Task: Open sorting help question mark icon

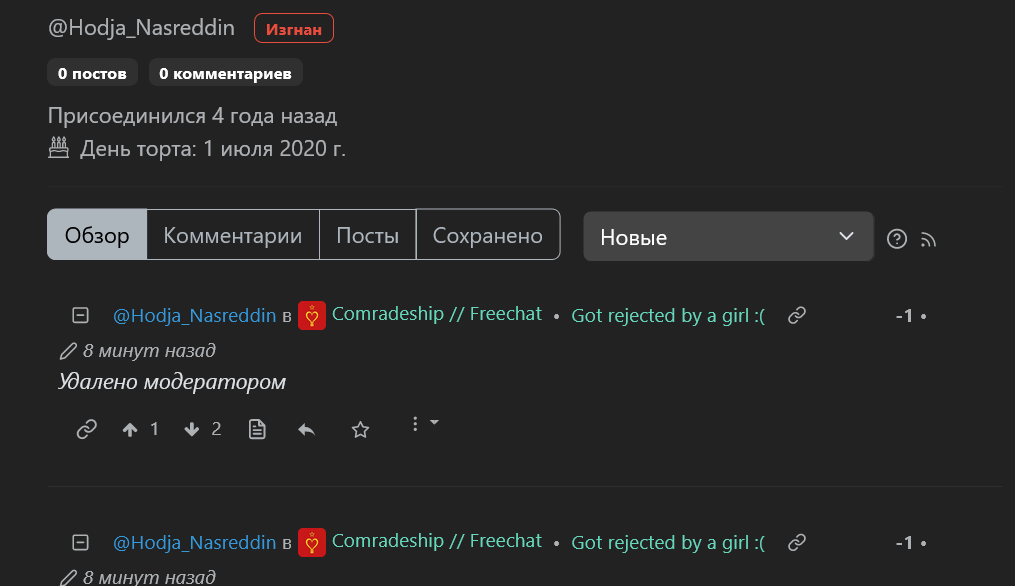Action: pos(897,239)
